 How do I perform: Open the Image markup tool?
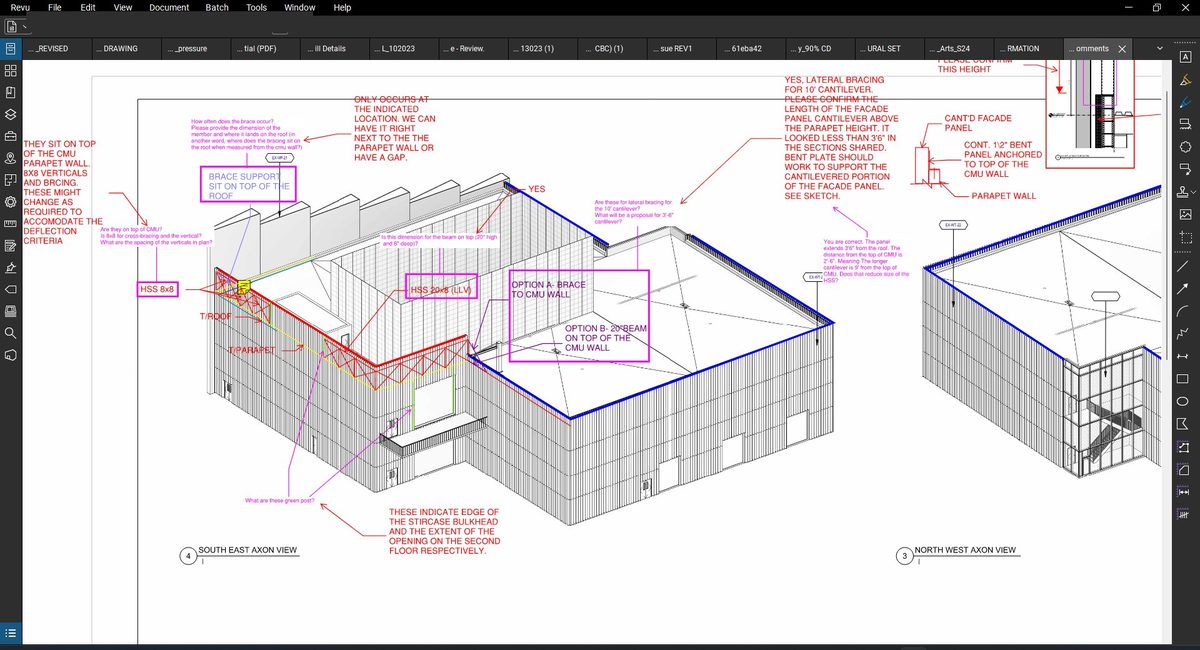coord(1186,214)
